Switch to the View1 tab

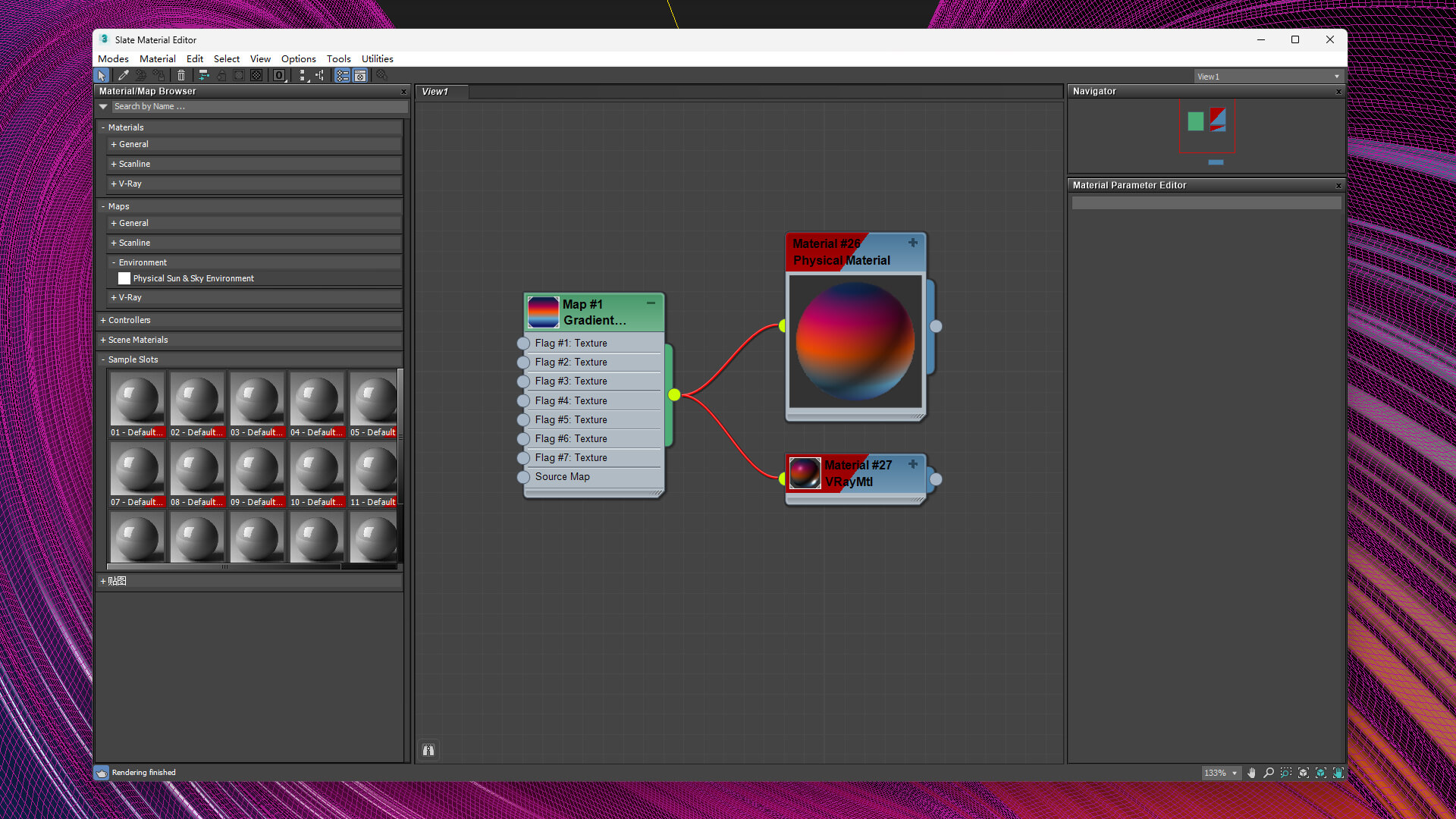(441, 92)
